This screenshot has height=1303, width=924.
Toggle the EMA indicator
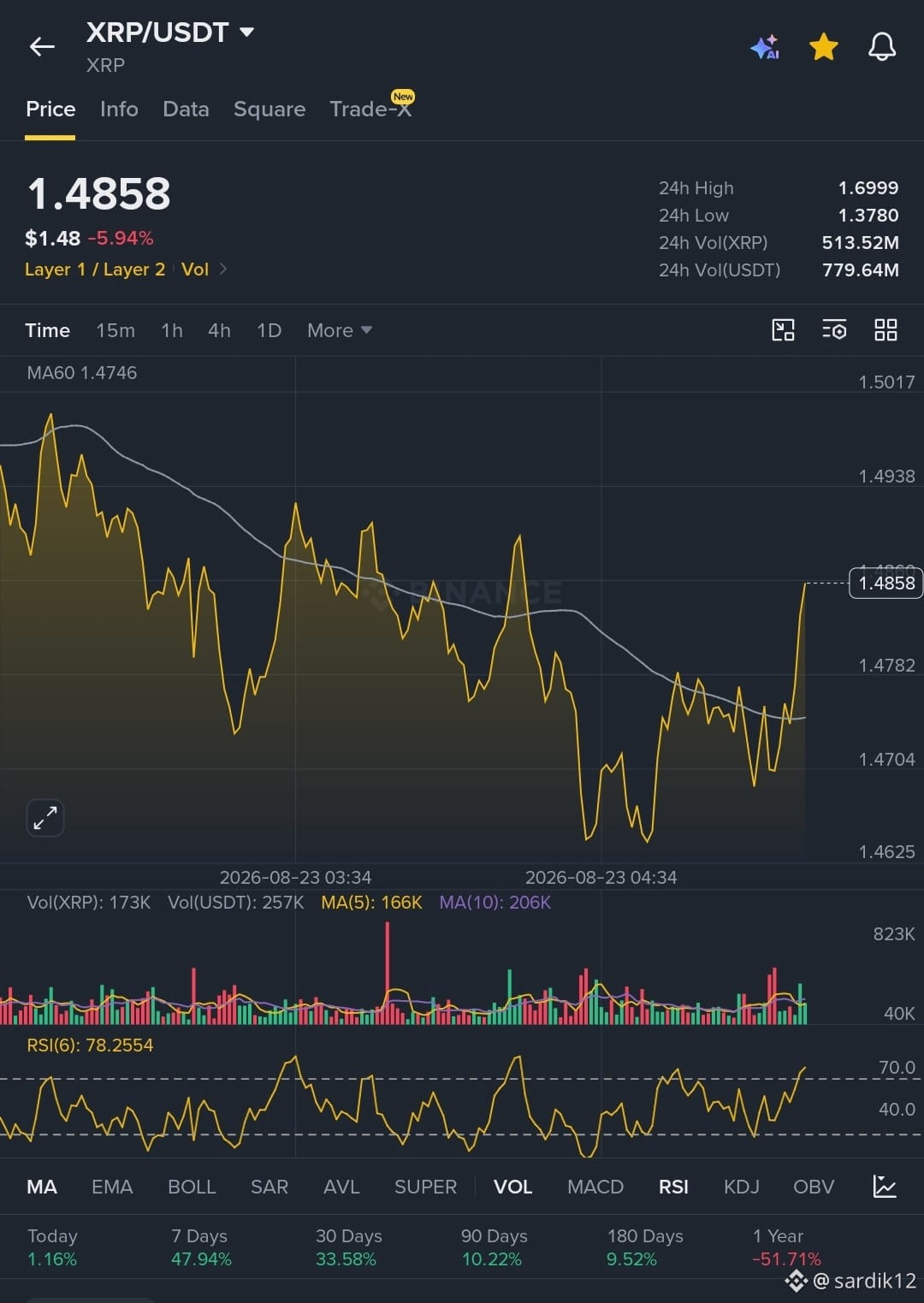112,1187
